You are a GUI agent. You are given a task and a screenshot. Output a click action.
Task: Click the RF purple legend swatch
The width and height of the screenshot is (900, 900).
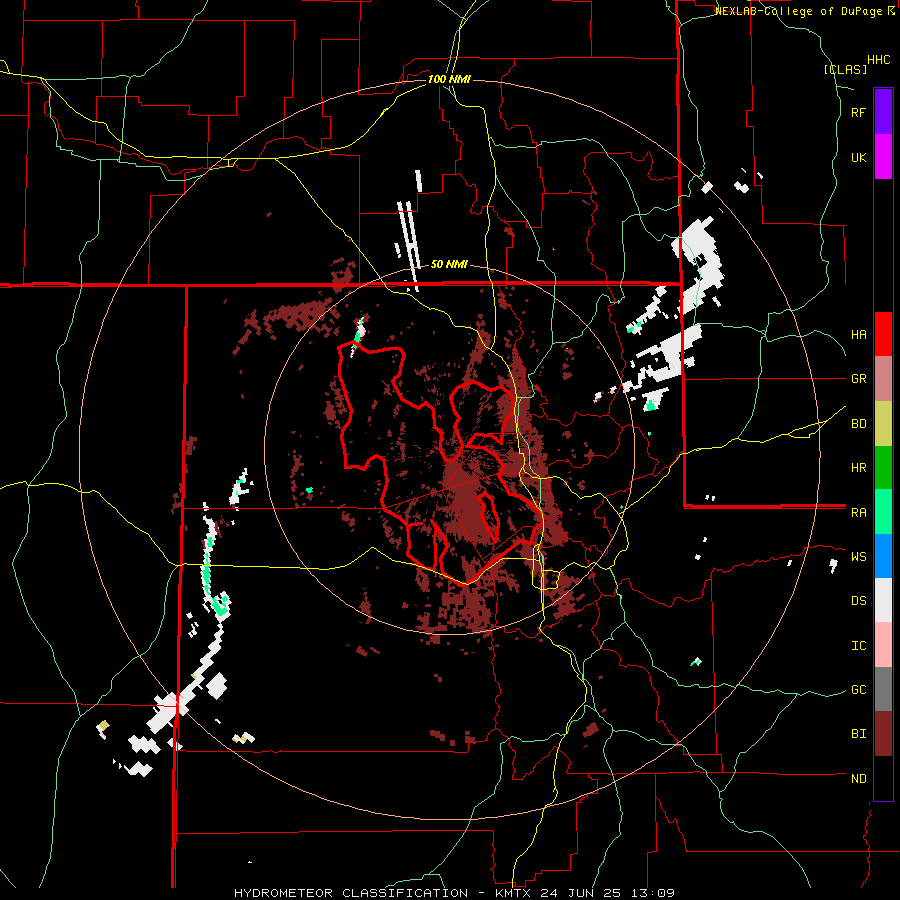[883, 112]
